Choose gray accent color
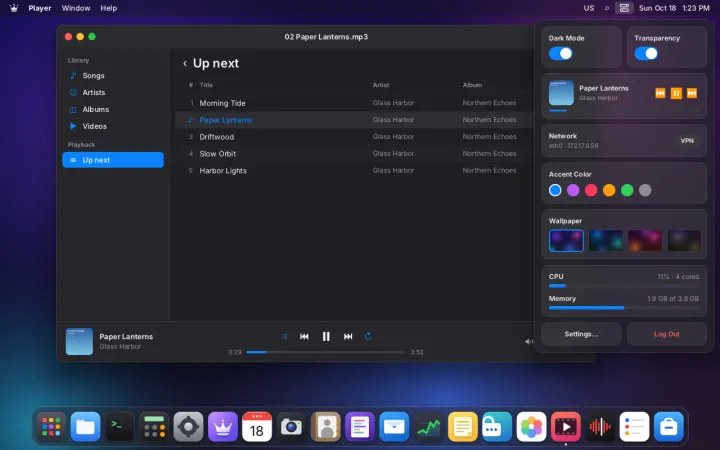This screenshot has width=720, height=450. (x=645, y=190)
